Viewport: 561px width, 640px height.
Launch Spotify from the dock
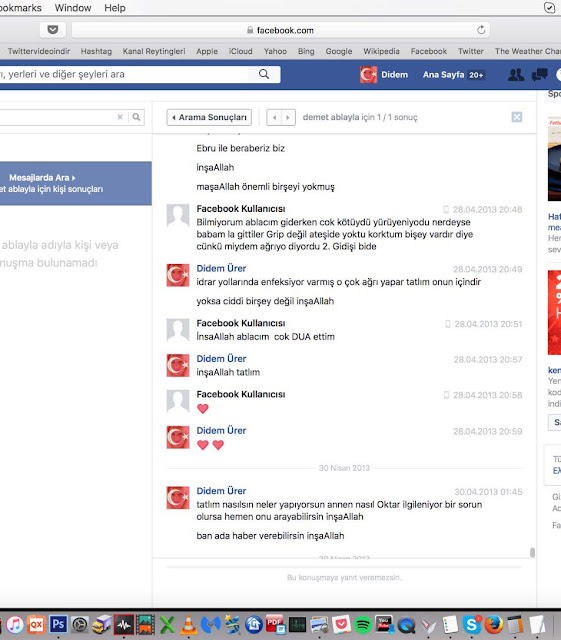[363, 624]
